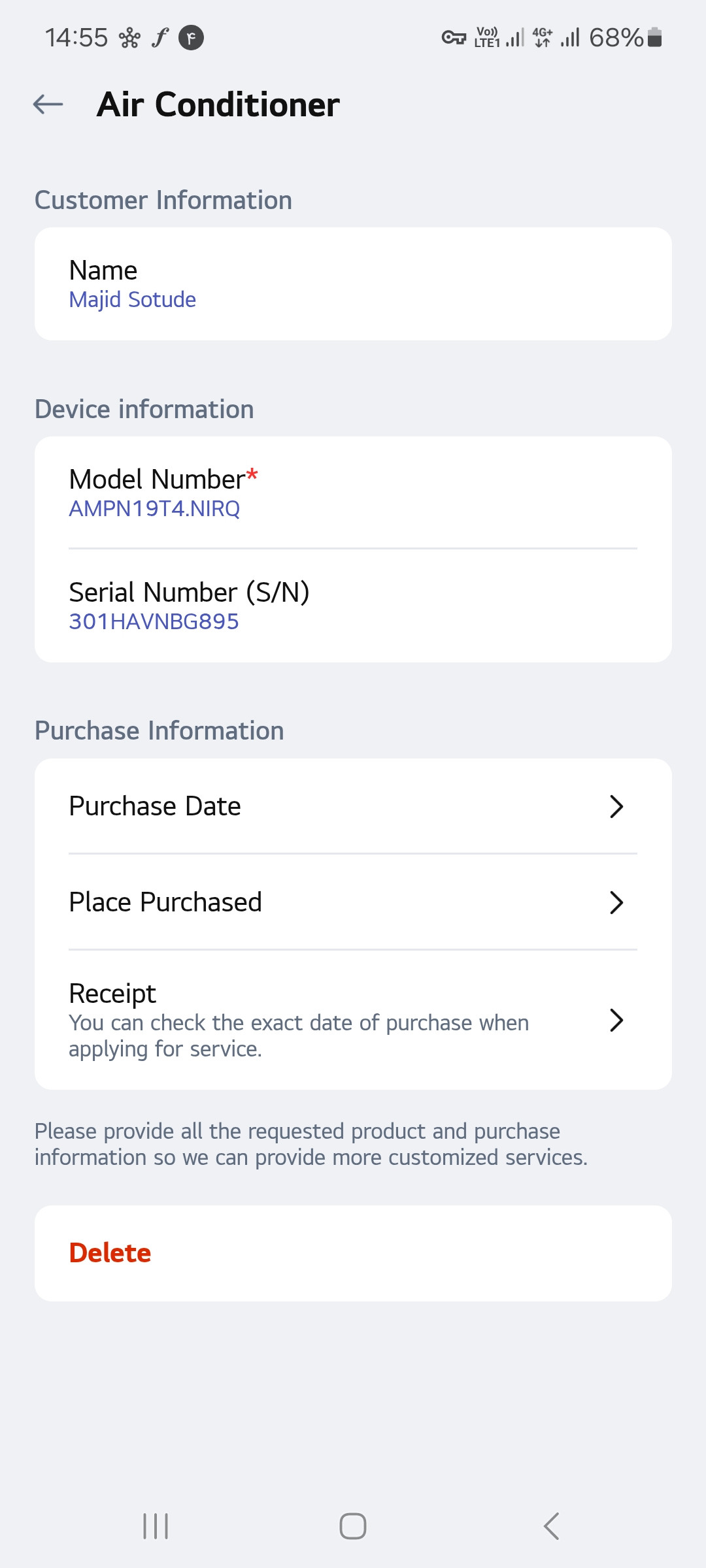
Task: Tap the Android navigation back chevron
Action: coord(551,1526)
